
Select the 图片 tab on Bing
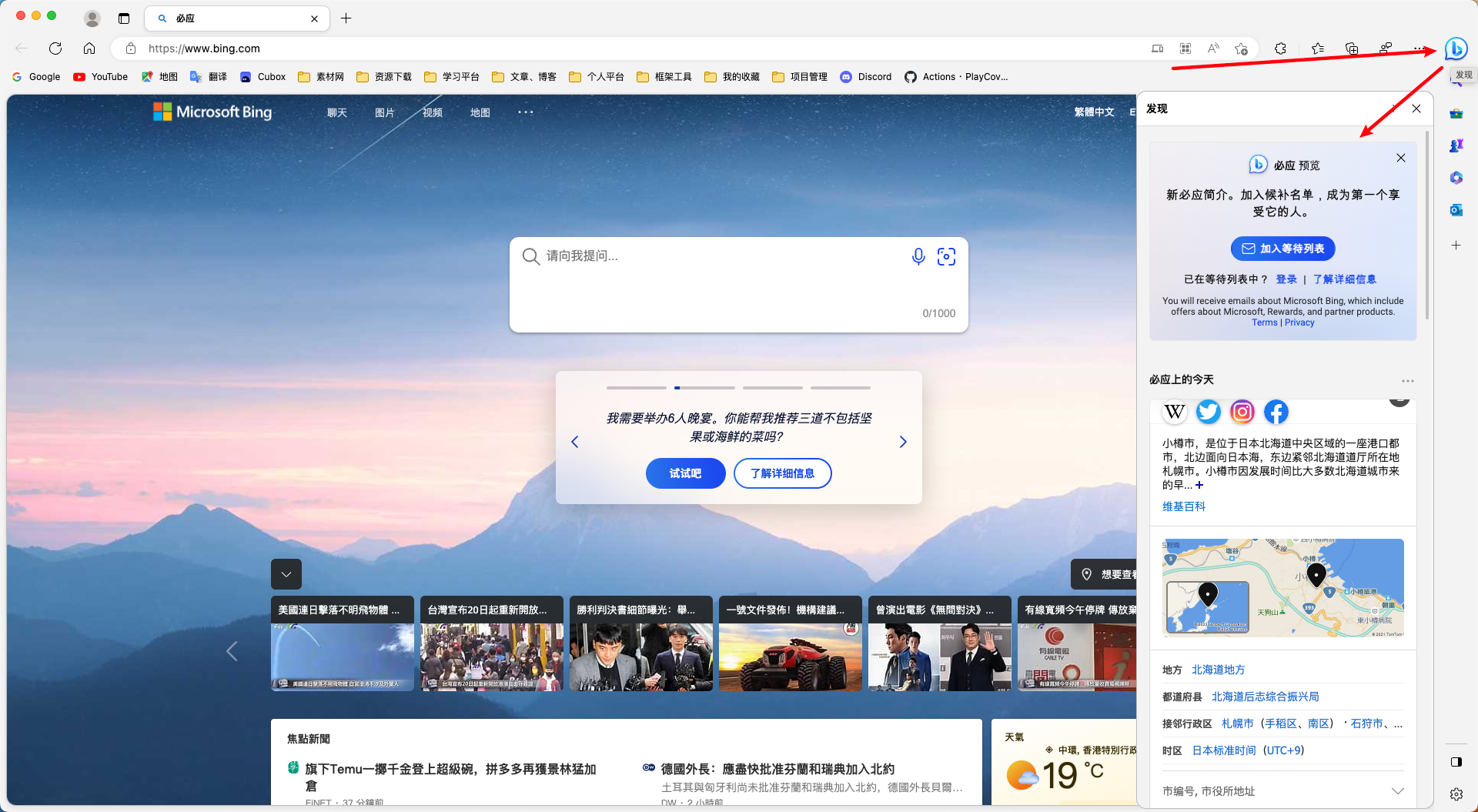pyautogui.click(x=385, y=112)
